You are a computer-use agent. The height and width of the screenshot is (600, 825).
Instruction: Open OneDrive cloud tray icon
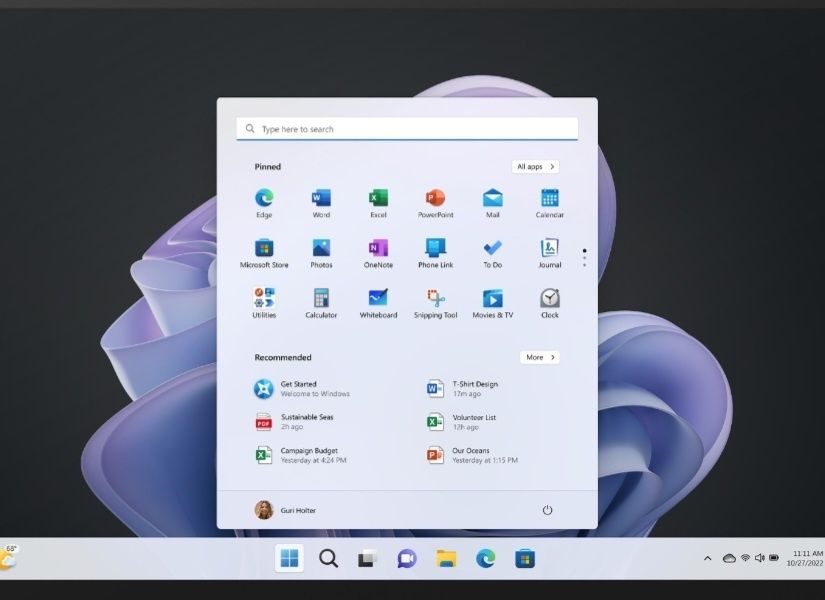click(x=729, y=558)
